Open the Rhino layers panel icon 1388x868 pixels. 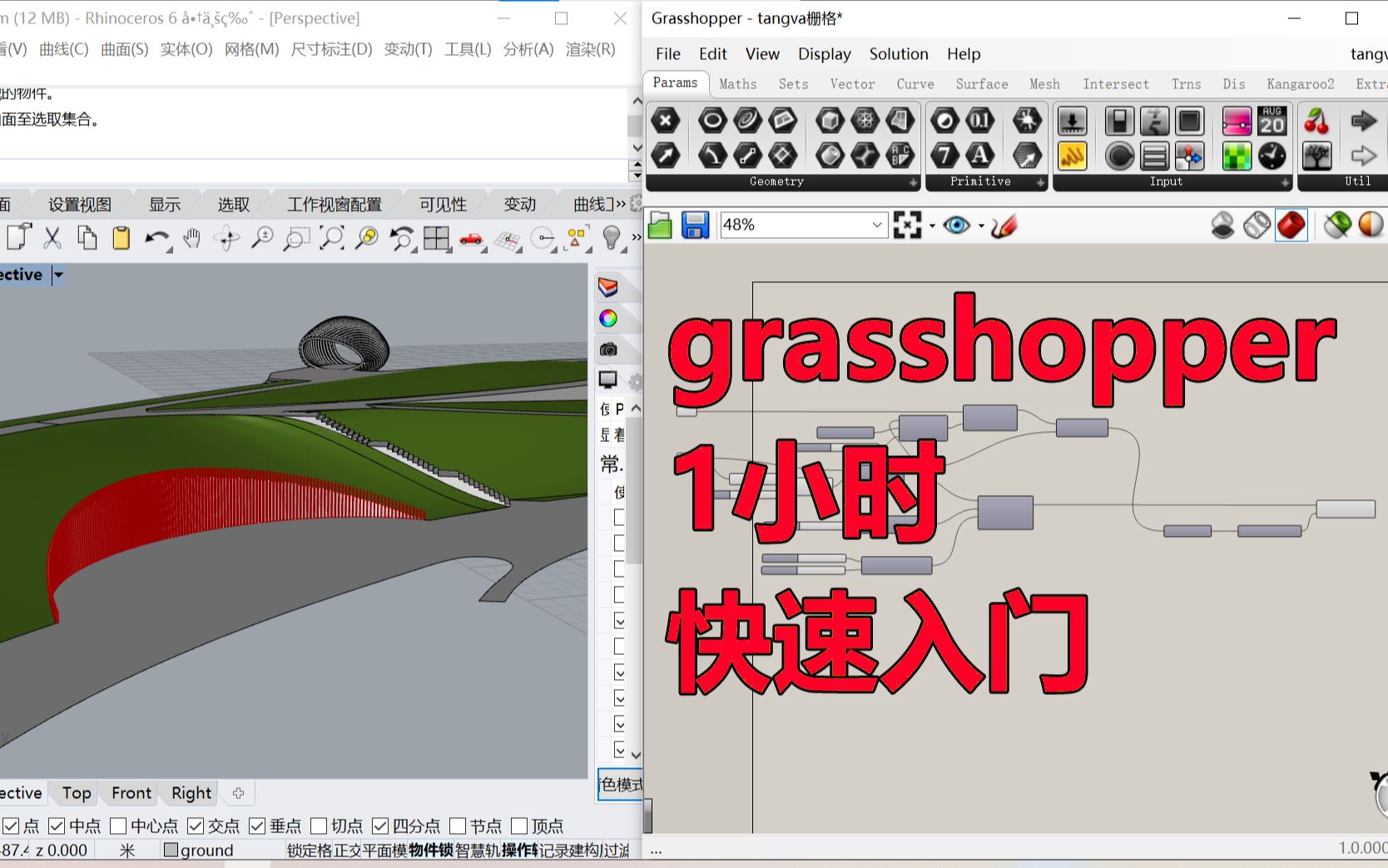pos(608,288)
